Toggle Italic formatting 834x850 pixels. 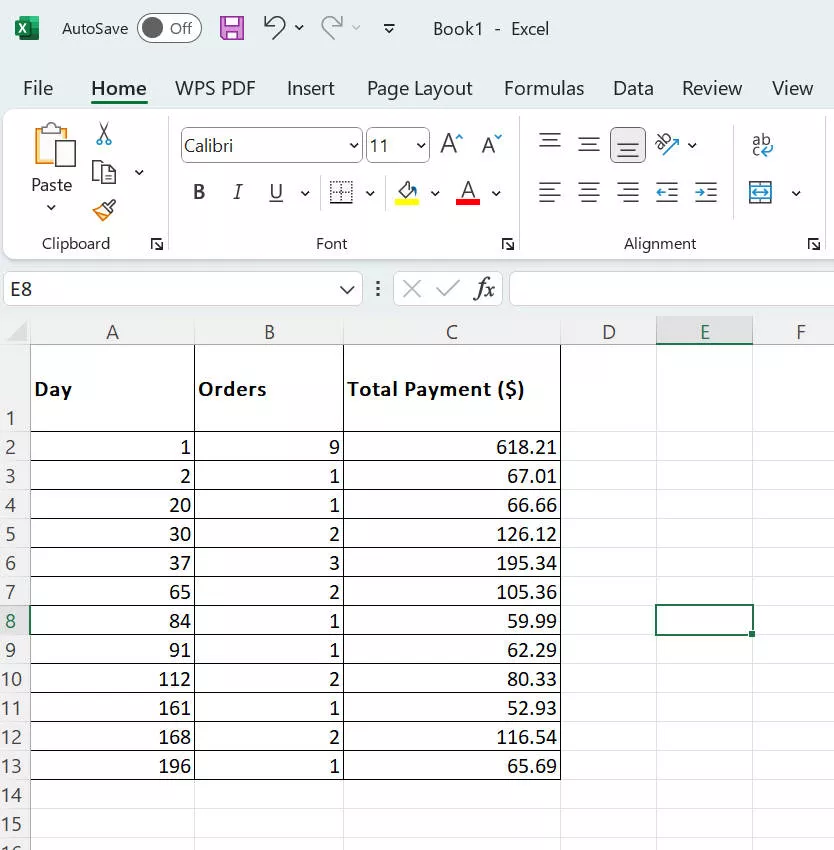click(x=237, y=192)
